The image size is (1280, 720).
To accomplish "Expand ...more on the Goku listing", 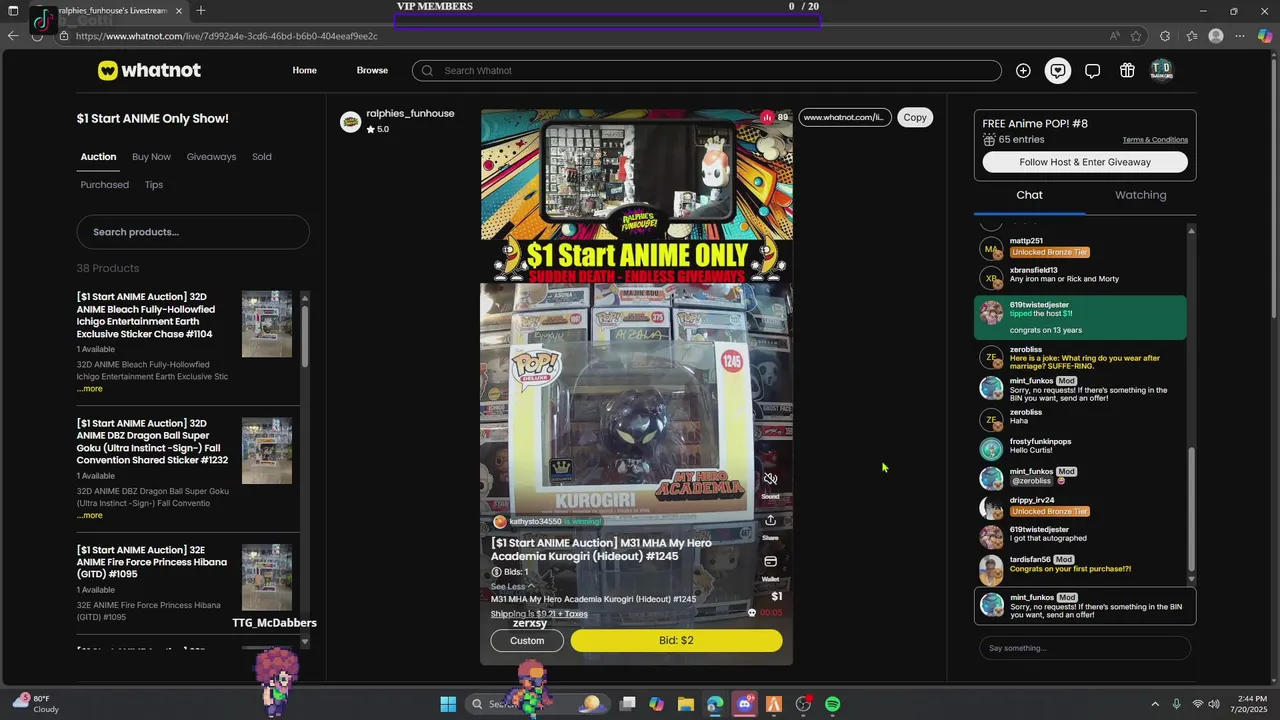I will click(90, 515).
